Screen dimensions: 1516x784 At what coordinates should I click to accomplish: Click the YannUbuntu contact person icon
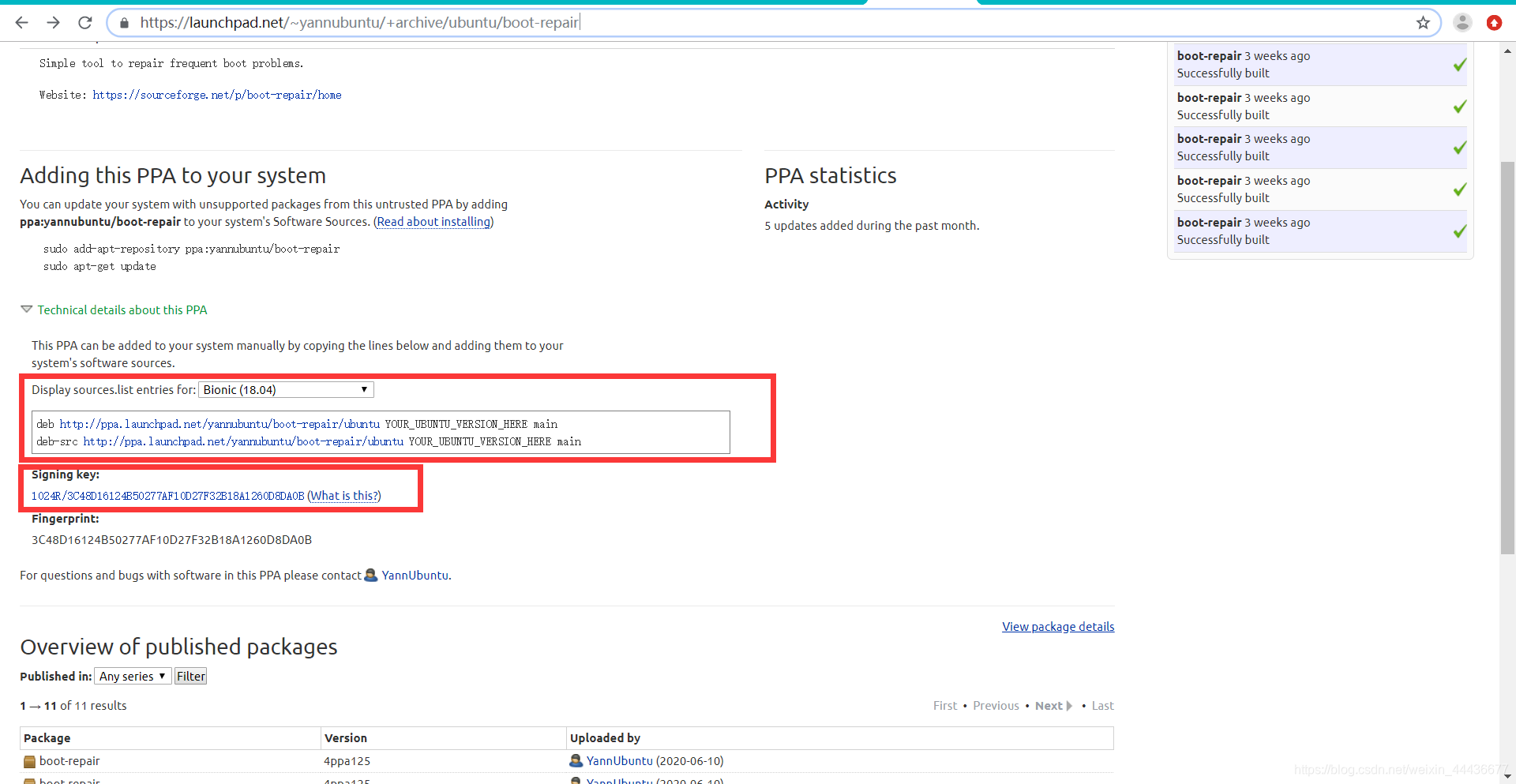point(370,575)
